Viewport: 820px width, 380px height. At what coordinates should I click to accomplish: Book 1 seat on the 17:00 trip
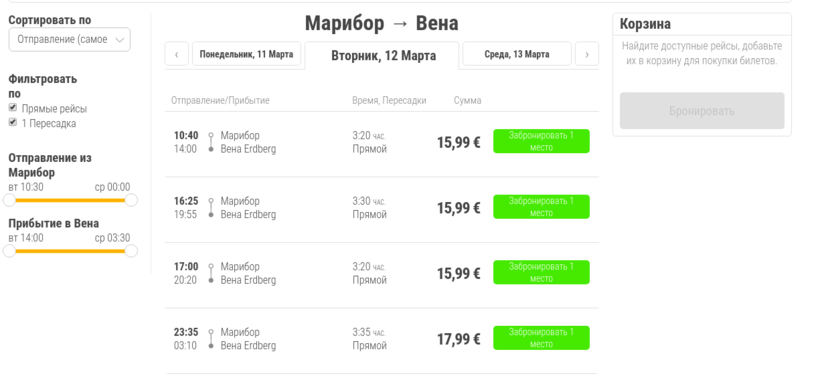[541, 272]
